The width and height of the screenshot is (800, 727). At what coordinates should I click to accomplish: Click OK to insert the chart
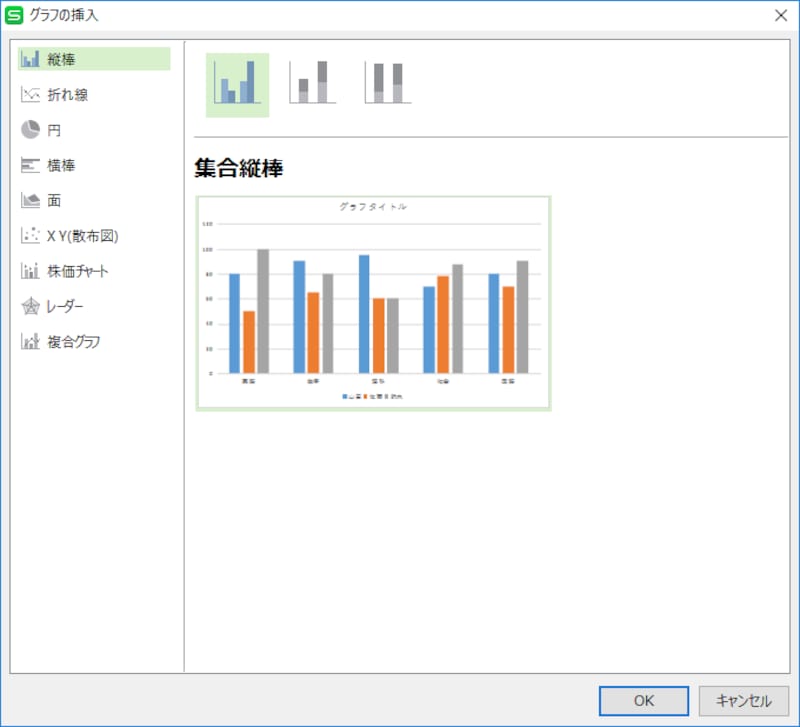tap(643, 701)
